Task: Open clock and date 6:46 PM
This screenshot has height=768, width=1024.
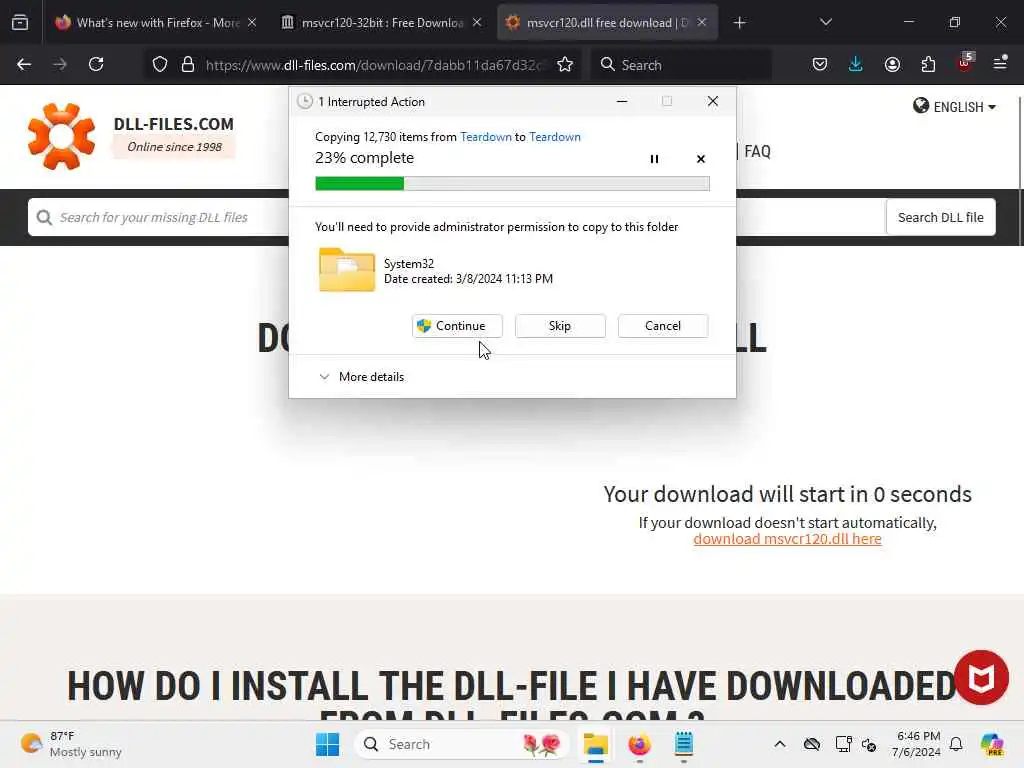Action: coord(918,744)
